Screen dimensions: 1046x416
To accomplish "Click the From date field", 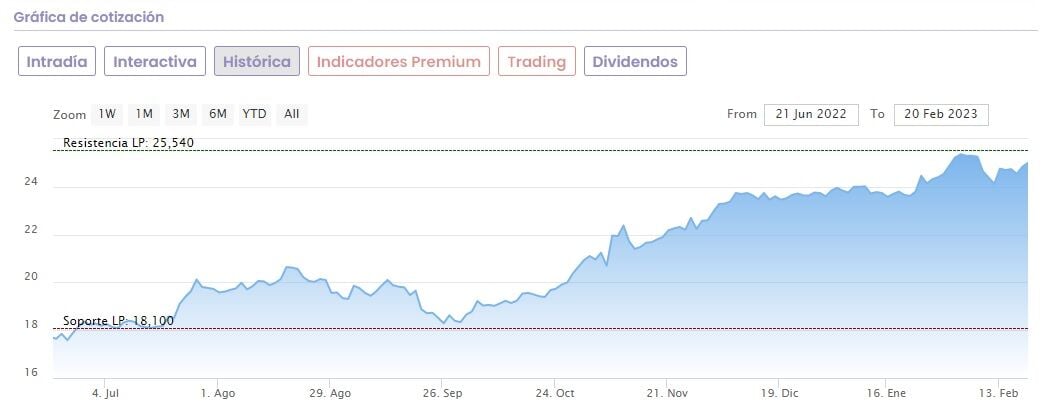I will coord(811,114).
